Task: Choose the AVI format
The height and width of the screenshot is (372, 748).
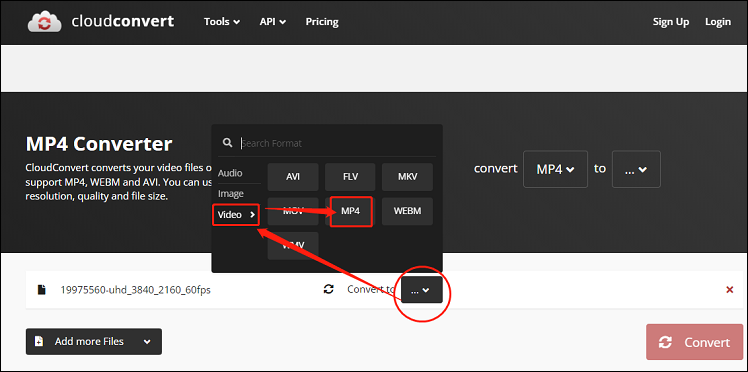Action: [293, 177]
